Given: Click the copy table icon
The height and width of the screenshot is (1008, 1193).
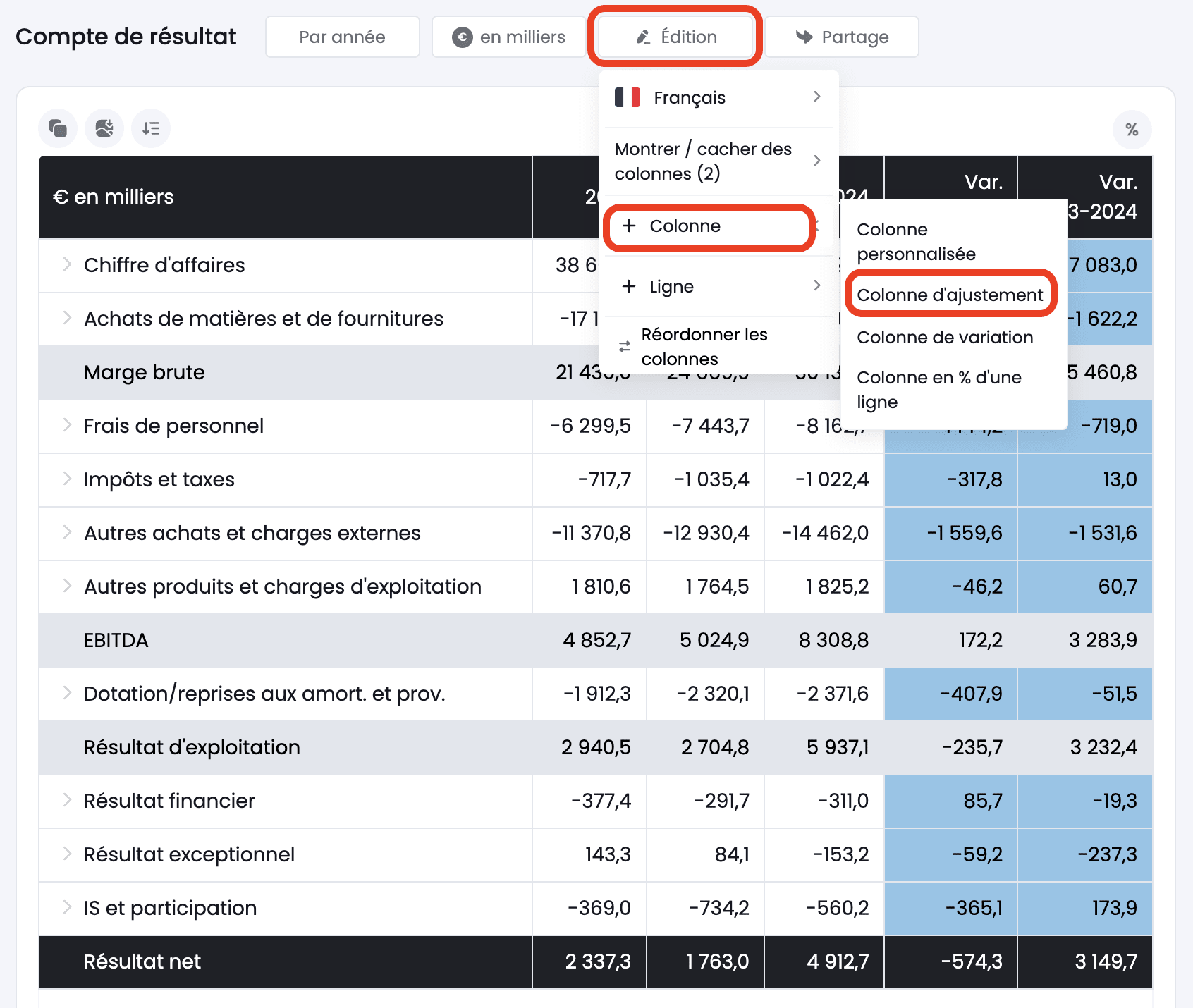Looking at the screenshot, I should pyautogui.click(x=58, y=128).
